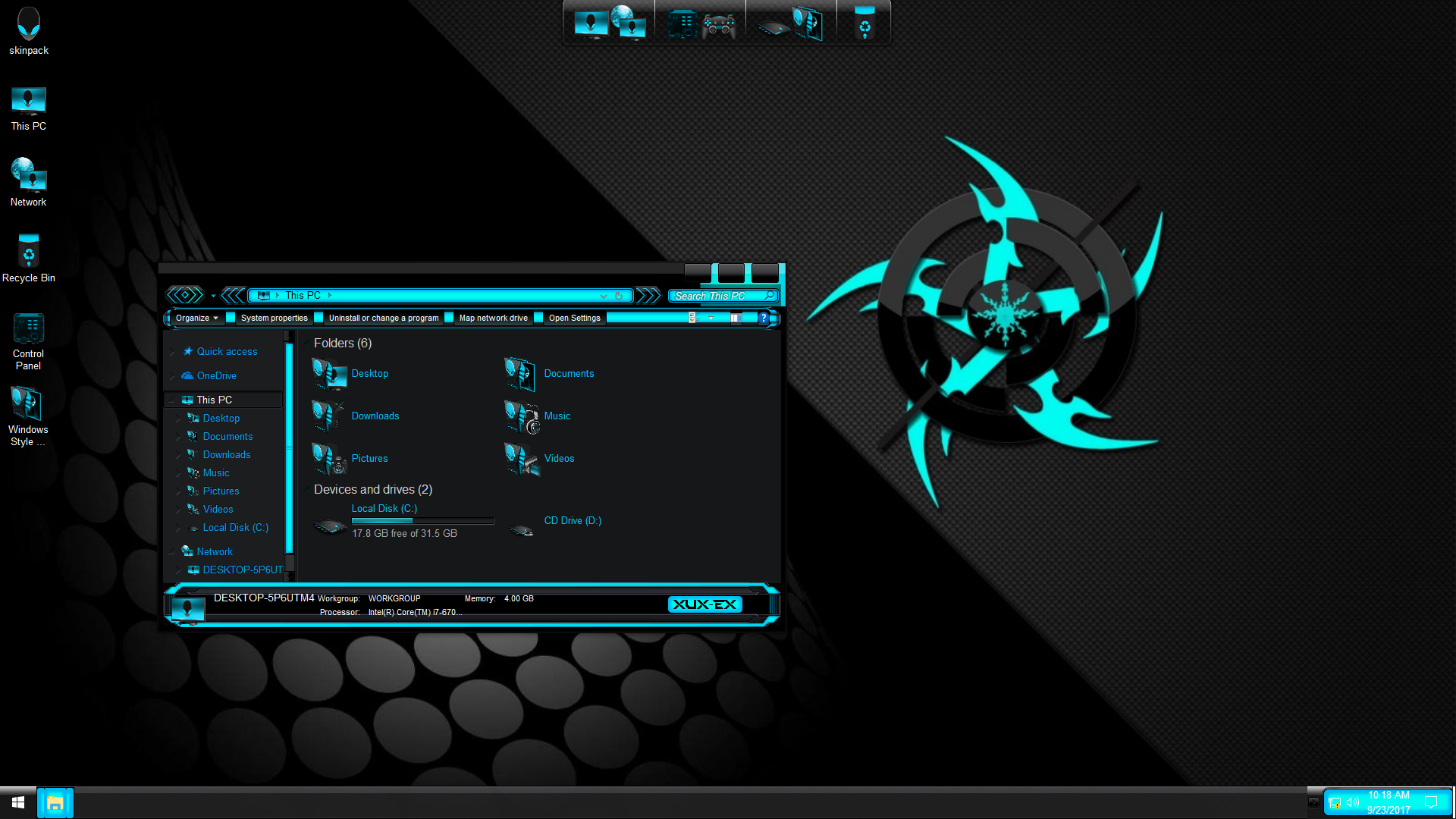
Task: Click the Open Settings button
Action: coord(574,318)
